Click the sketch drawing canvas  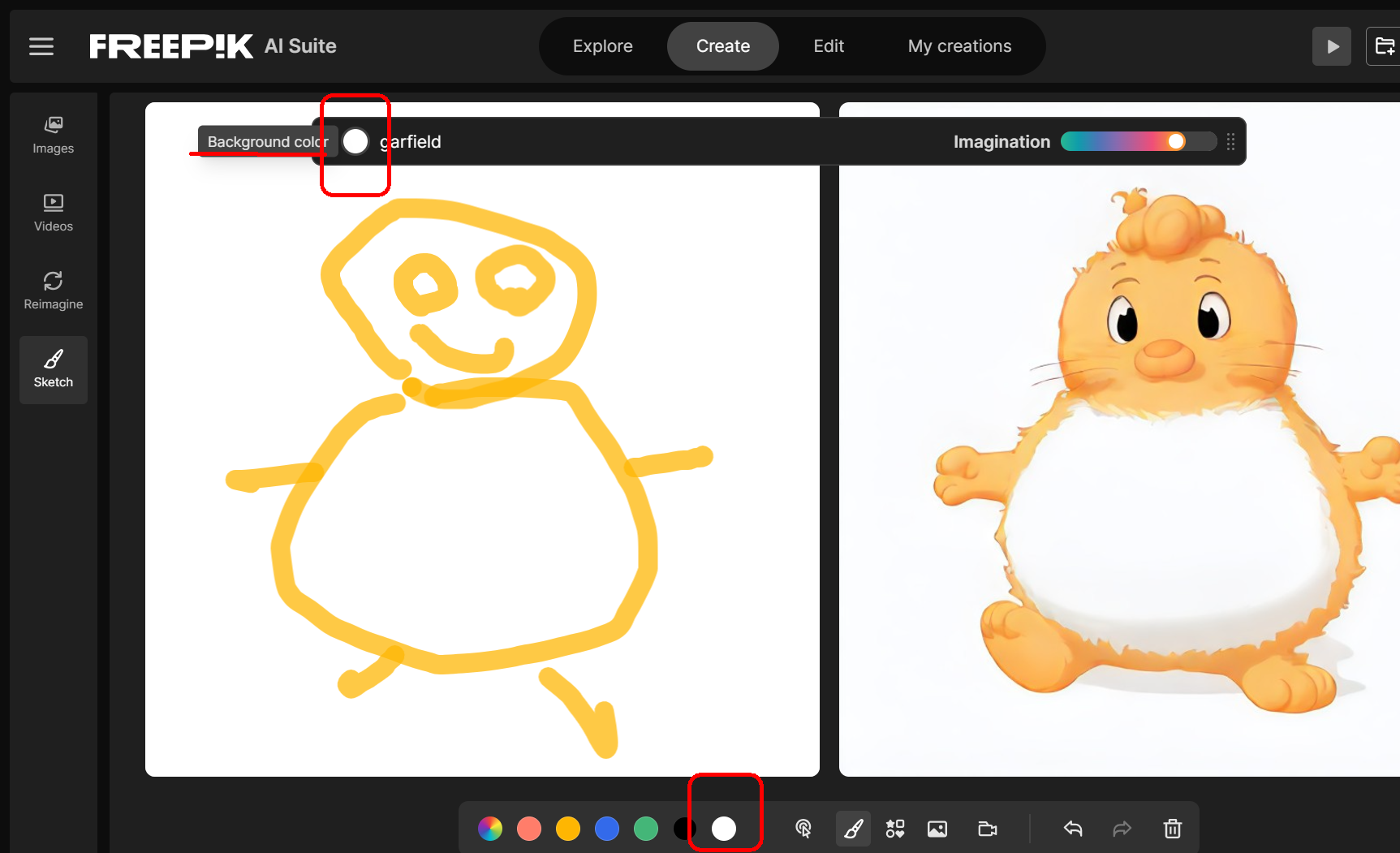click(x=482, y=439)
